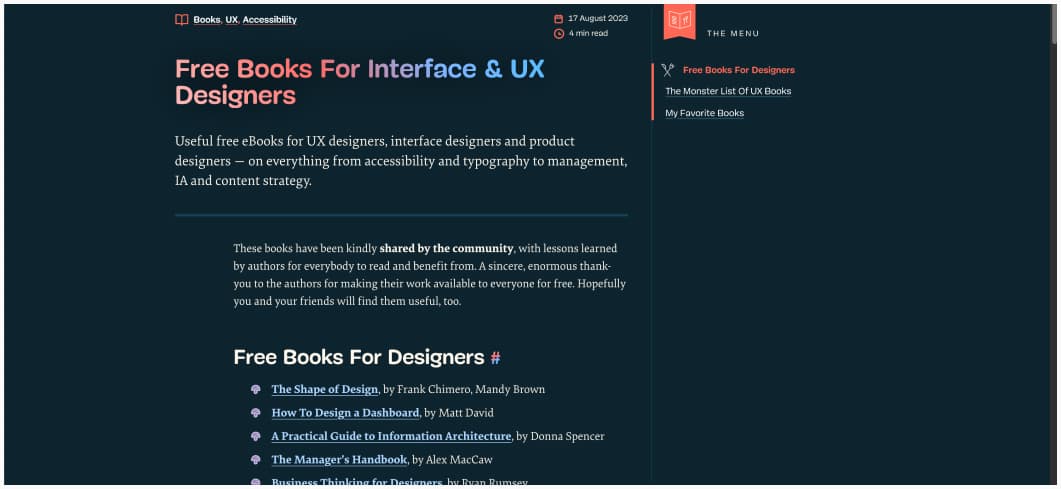Go to The Monster List Of UX Books section
The width and height of the screenshot is (1061, 489).
(x=728, y=91)
